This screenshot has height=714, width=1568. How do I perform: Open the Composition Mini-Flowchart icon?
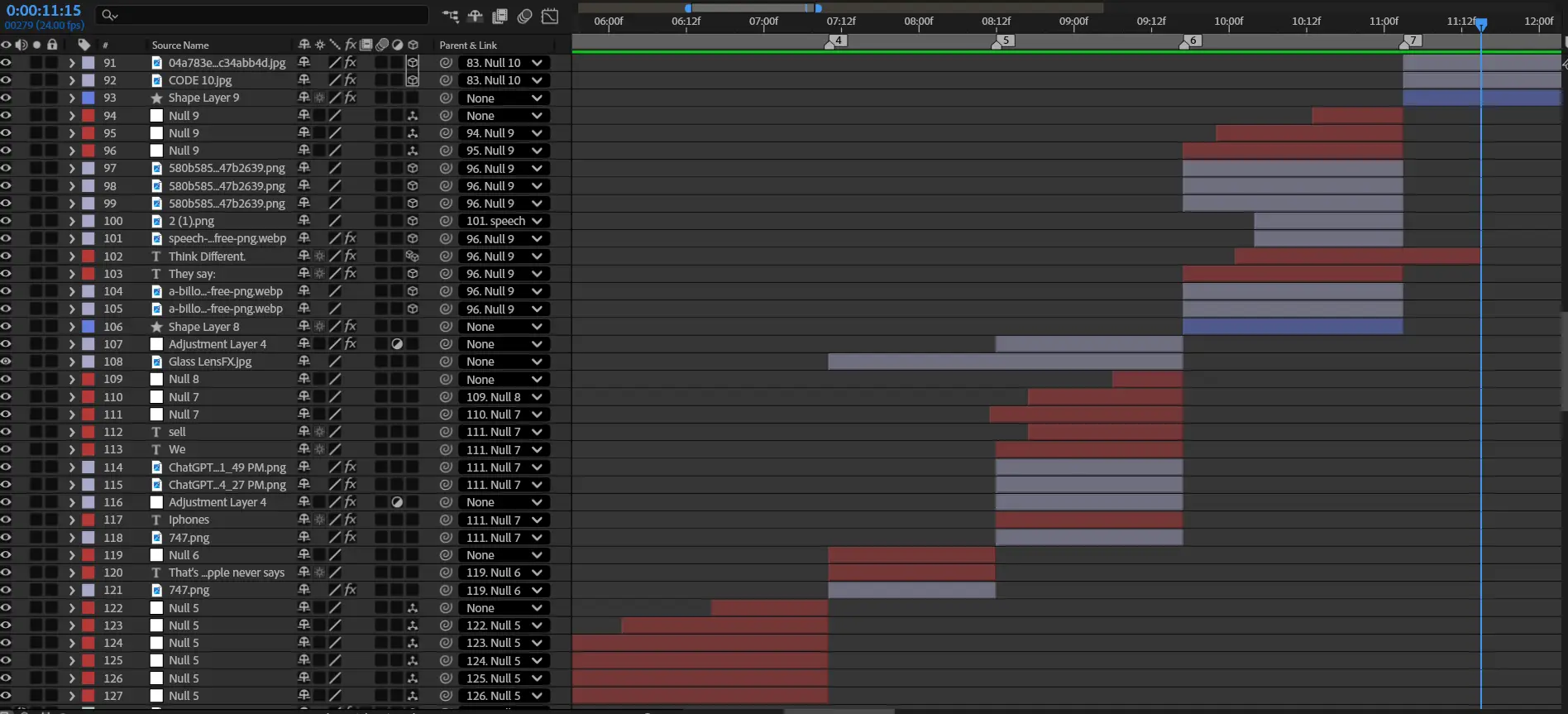coord(450,16)
